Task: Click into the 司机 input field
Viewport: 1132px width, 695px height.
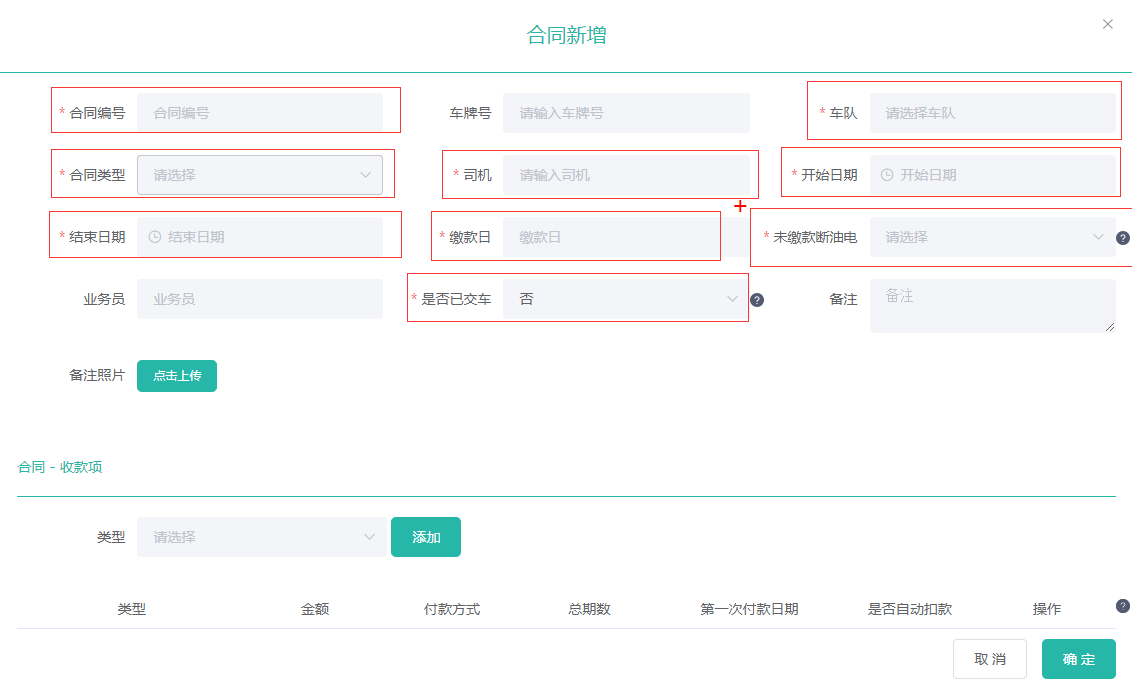Action: (625, 175)
